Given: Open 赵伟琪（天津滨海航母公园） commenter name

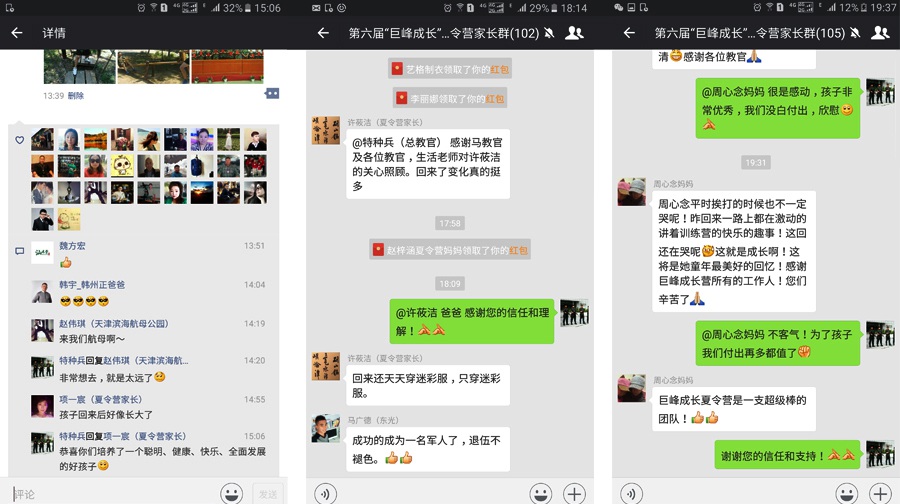Looking at the screenshot, I should click(114, 324).
